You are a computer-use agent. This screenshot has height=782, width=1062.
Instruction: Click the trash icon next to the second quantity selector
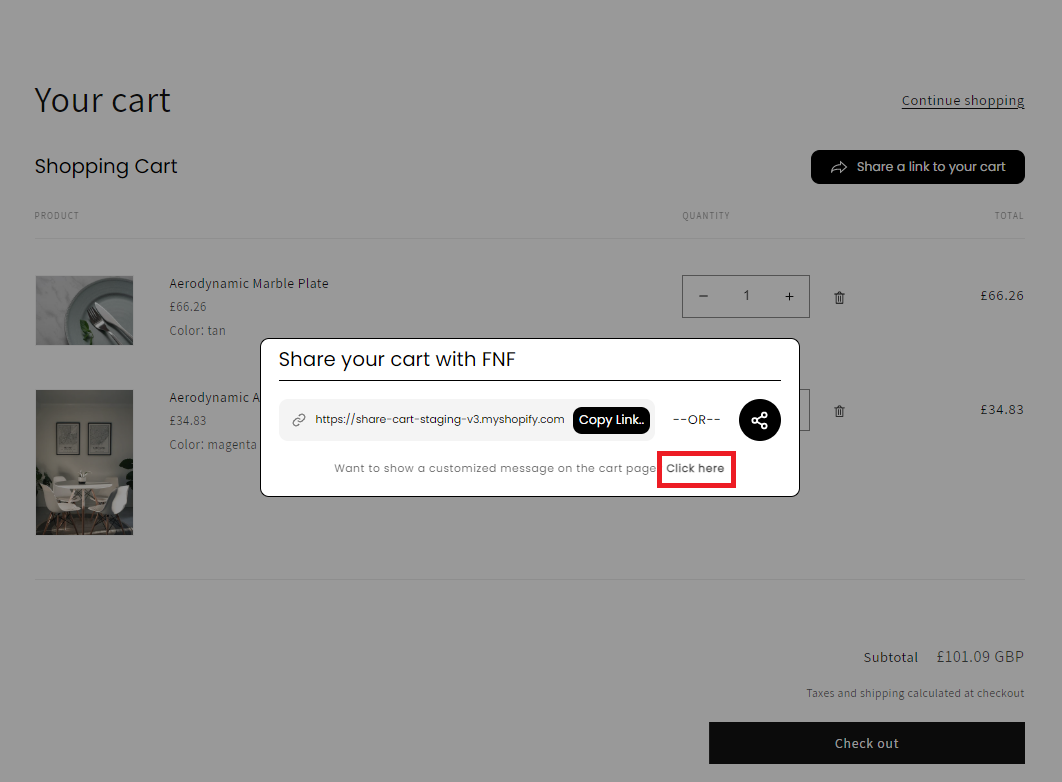(x=839, y=410)
